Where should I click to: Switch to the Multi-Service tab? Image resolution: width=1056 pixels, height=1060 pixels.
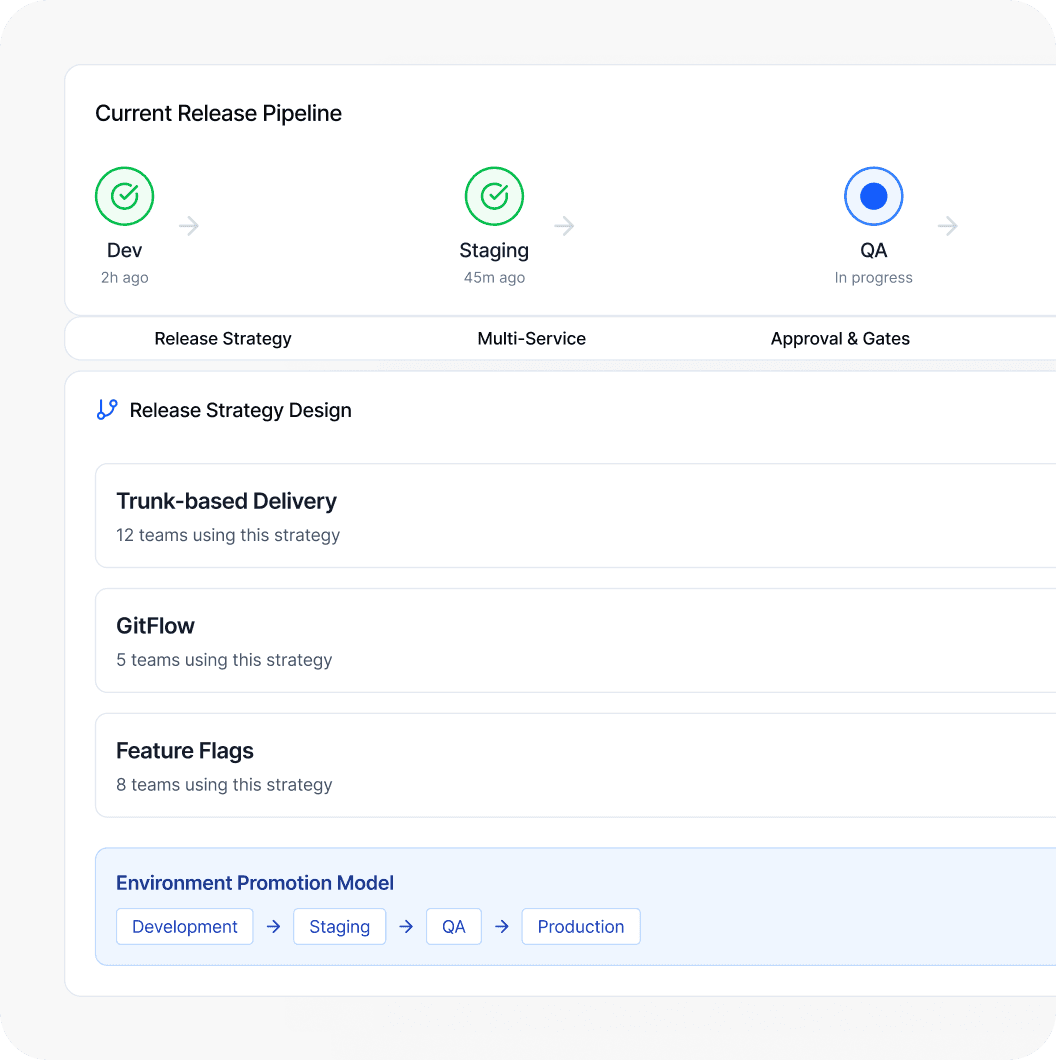[x=531, y=338]
